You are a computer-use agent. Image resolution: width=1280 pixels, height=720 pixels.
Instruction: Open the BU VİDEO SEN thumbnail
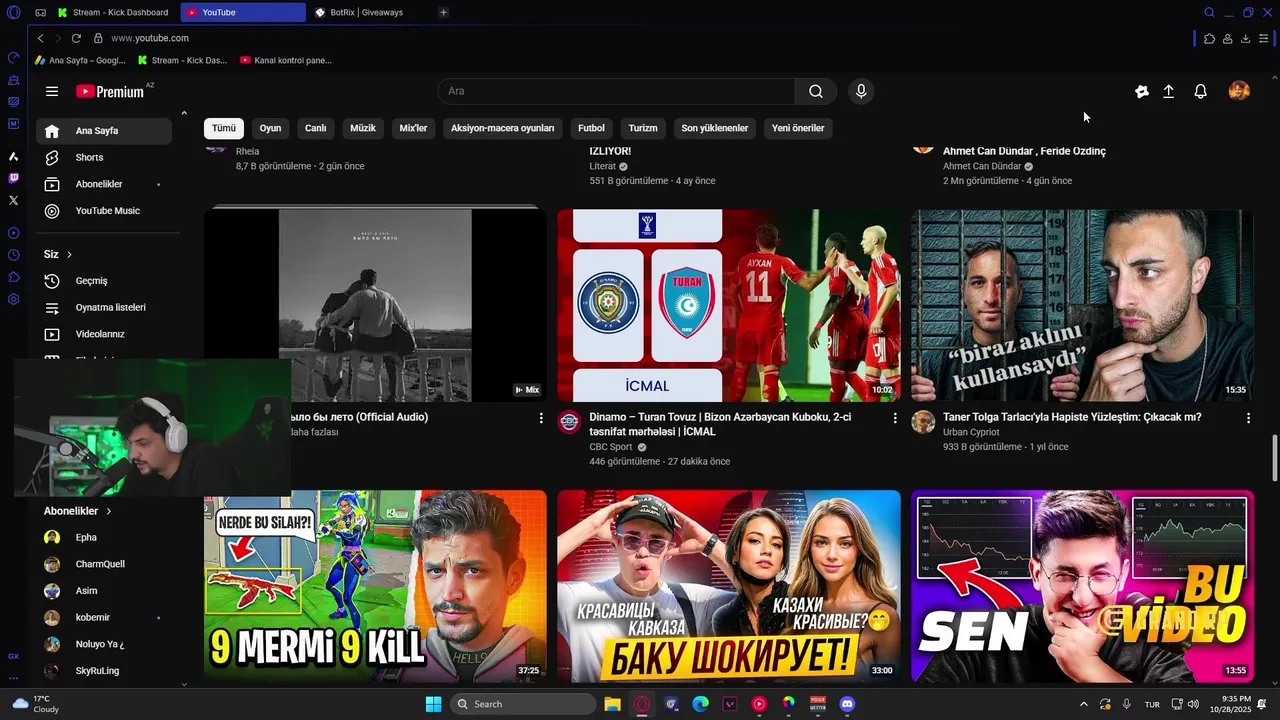click(1082, 586)
